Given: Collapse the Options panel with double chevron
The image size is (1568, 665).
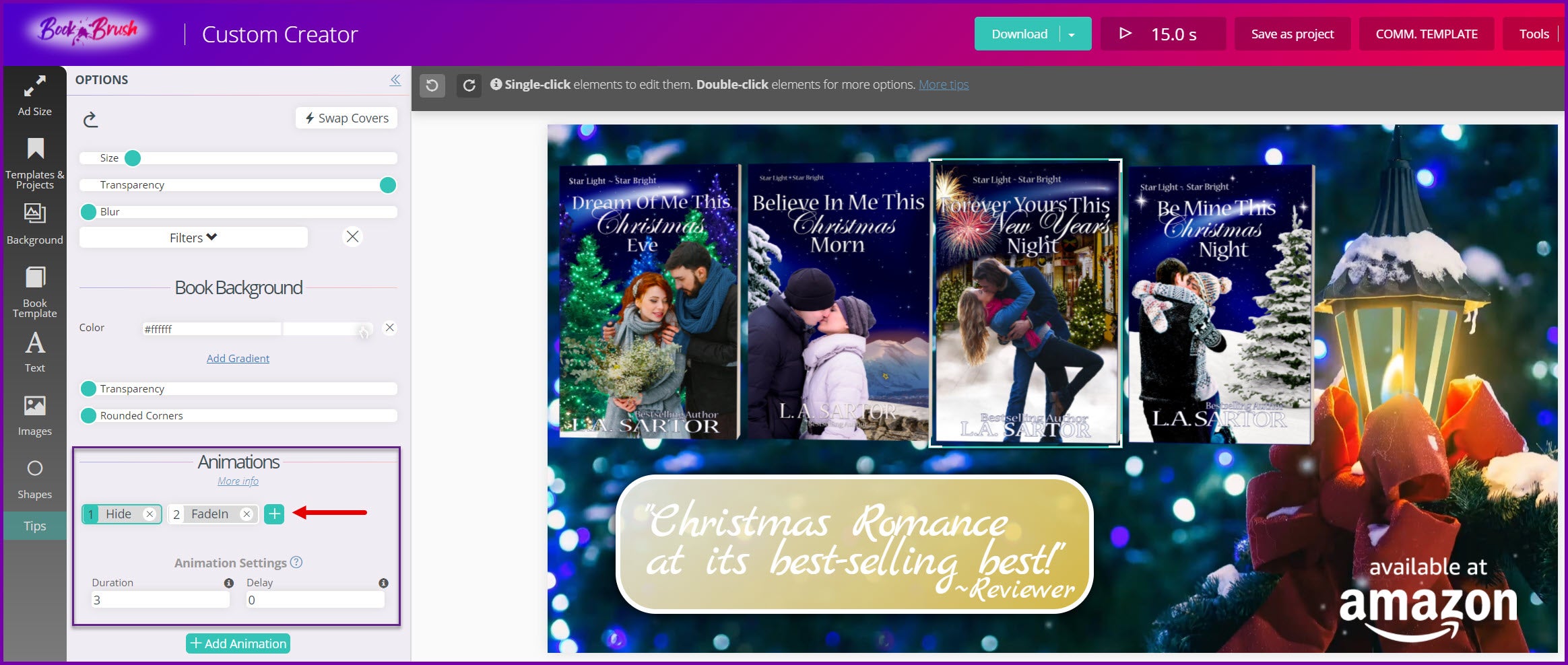Looking at the screenshot, I should [395, 80].
